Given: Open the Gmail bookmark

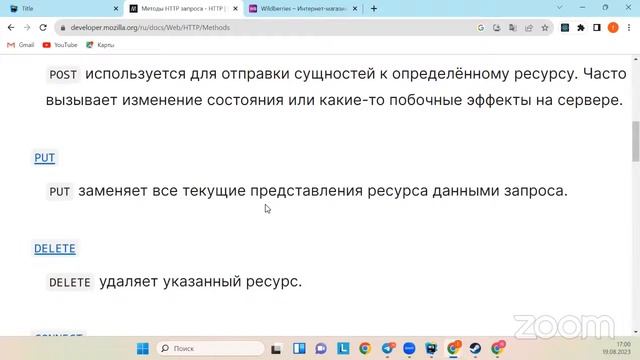Looking at the screenshot, I should coord(20,45).
